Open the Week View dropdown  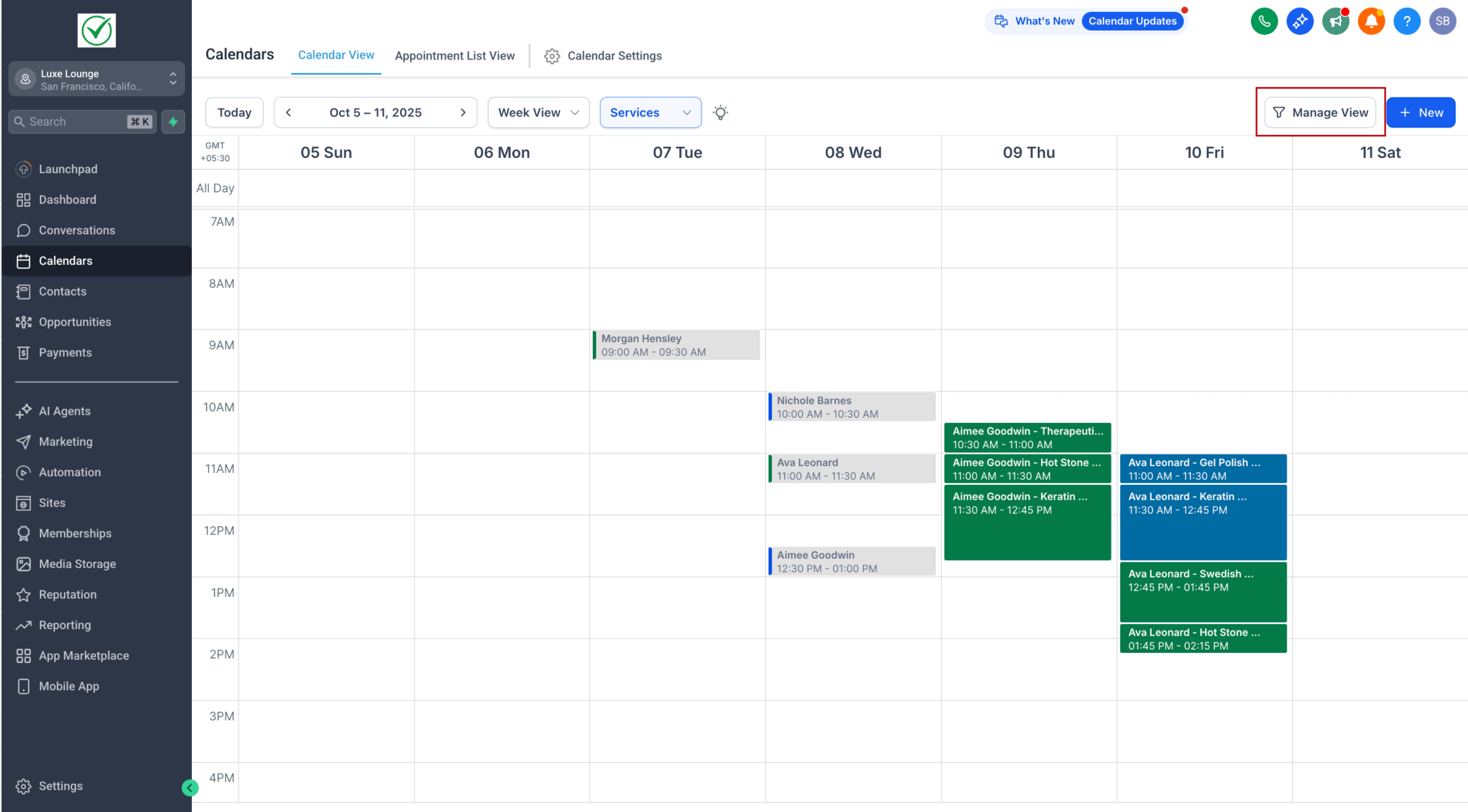pos(538,112)
